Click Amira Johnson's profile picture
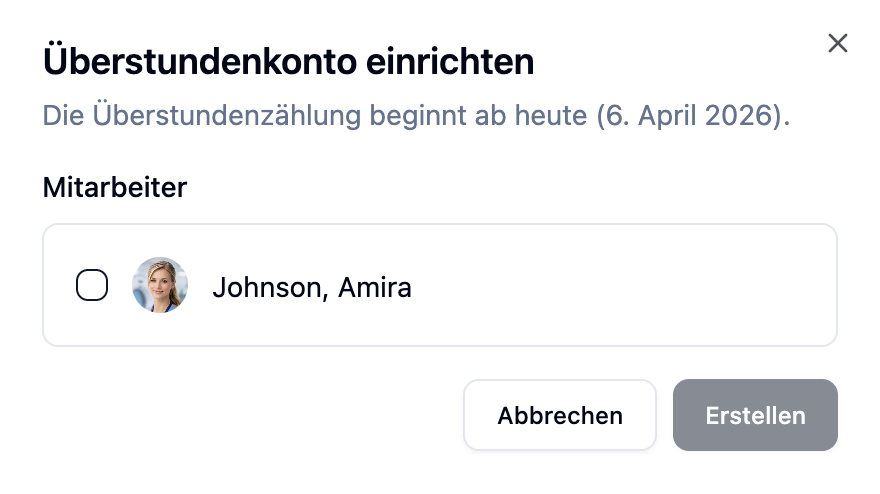Image resolution: width=880 pixels, height=494 pixels. tap(160, 286)
